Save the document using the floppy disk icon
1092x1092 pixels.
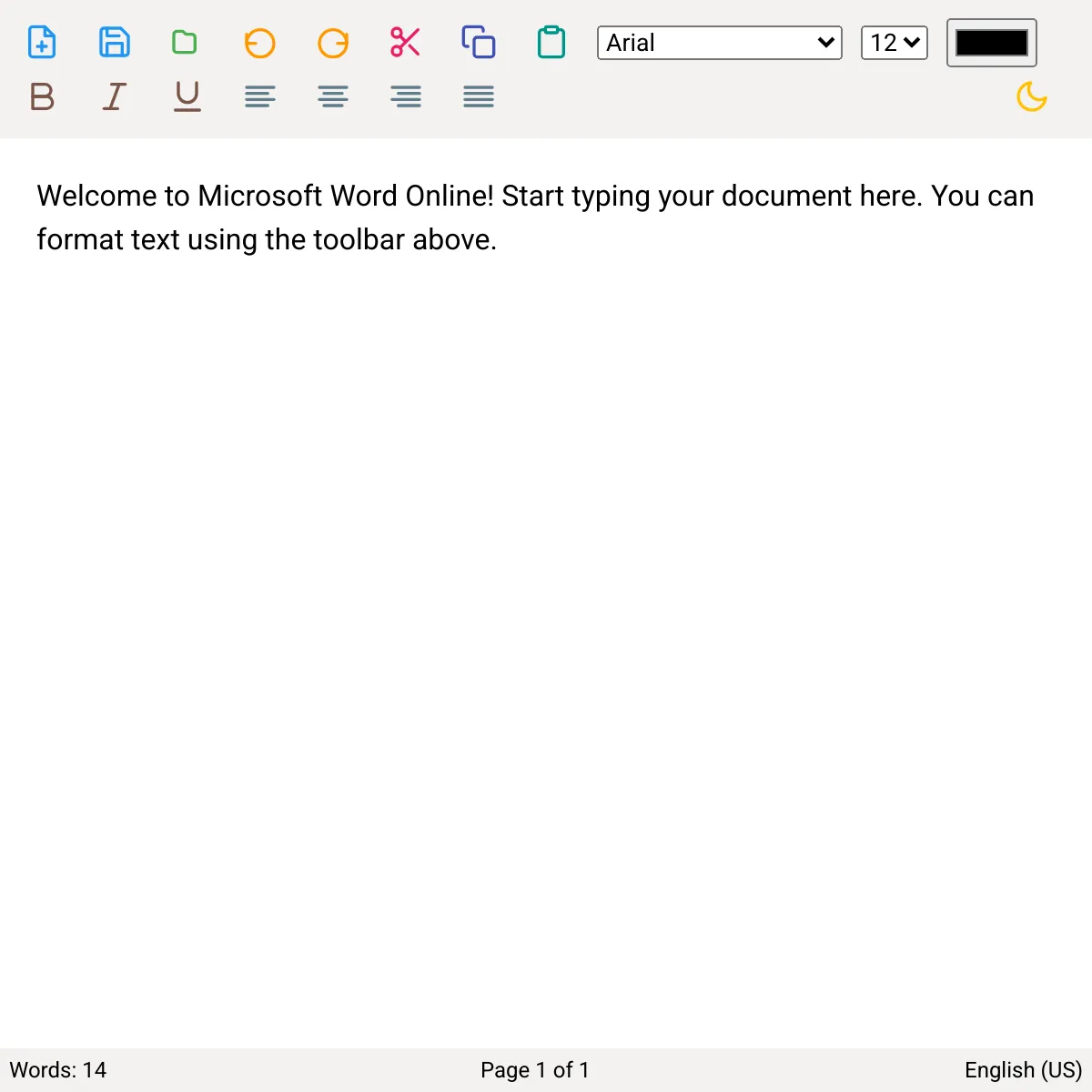tap(115, 43)
